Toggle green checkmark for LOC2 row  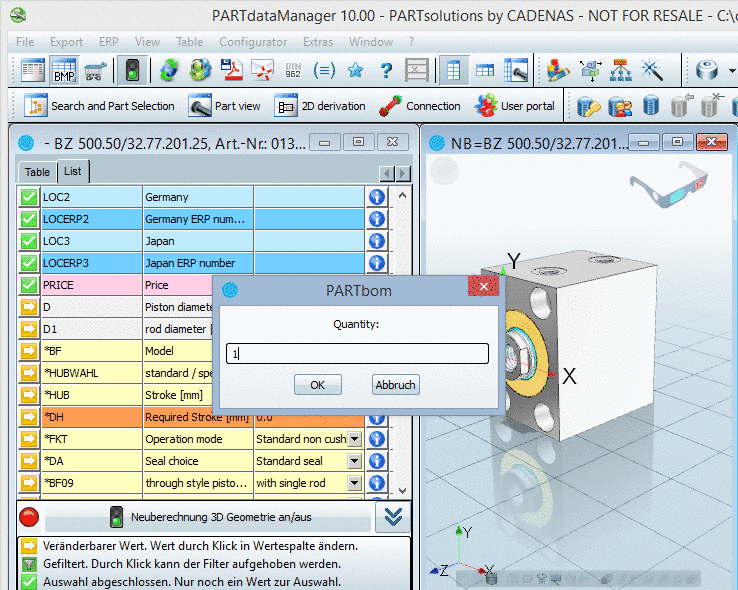[28, 197]
